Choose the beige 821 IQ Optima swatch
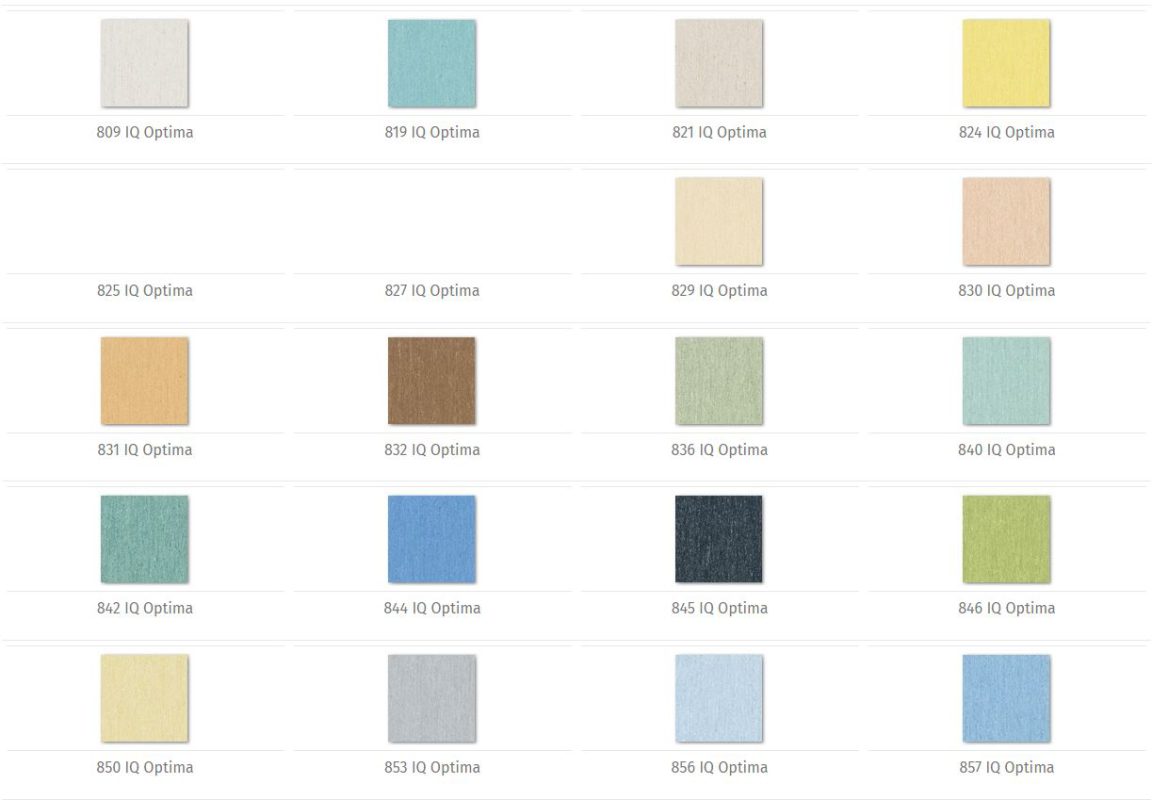1152x800 pixels. click(x=718, y=63)
